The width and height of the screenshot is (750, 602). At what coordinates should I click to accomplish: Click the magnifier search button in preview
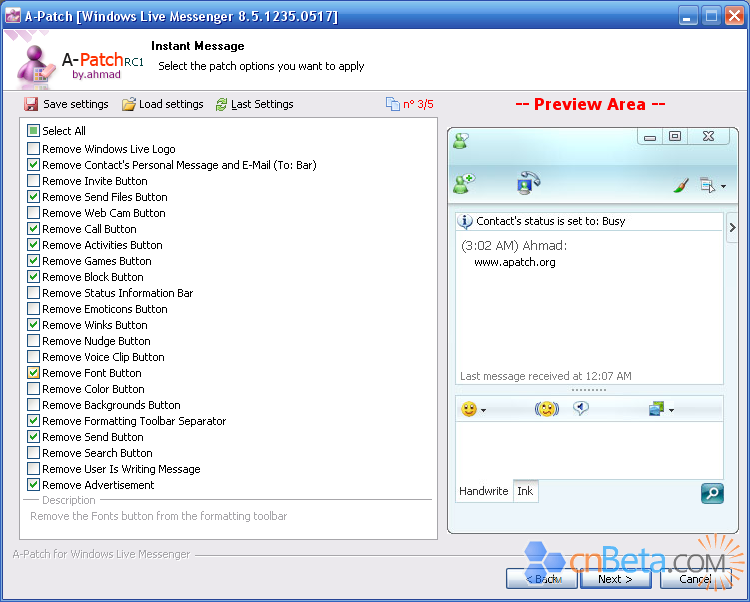point(712,493)
